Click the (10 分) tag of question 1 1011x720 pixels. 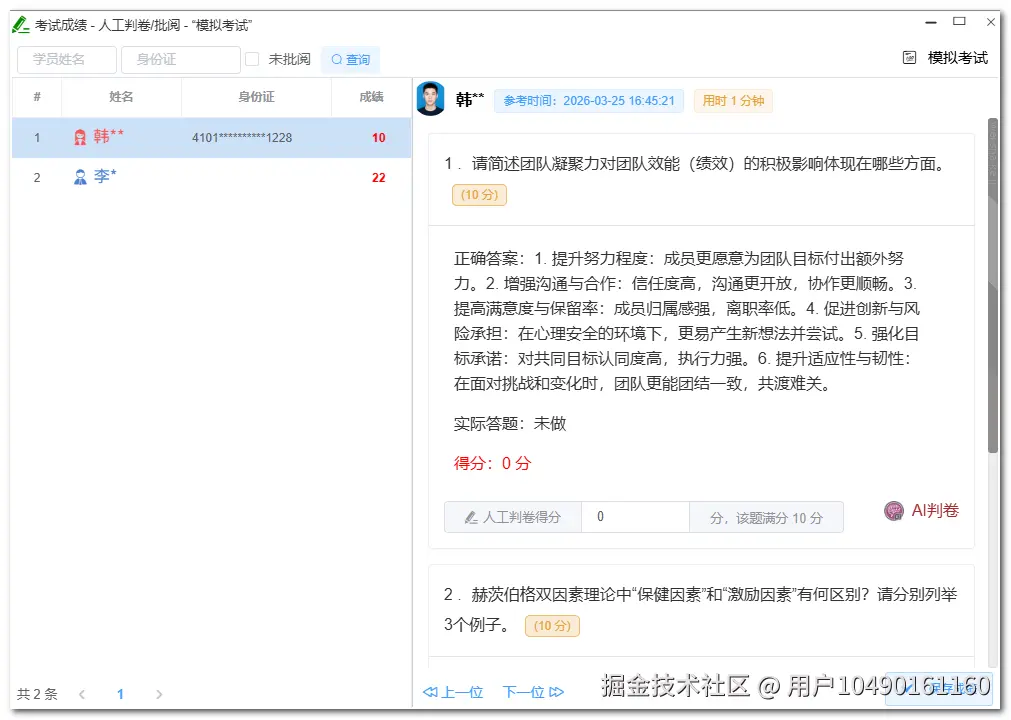pos(479,195)
